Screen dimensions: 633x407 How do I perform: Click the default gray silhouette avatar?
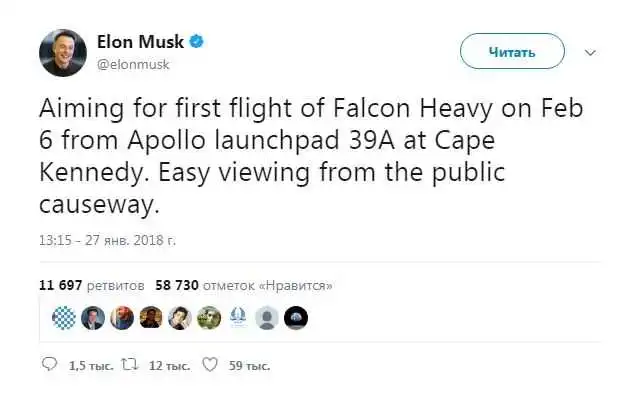click(x=267, y=317)
